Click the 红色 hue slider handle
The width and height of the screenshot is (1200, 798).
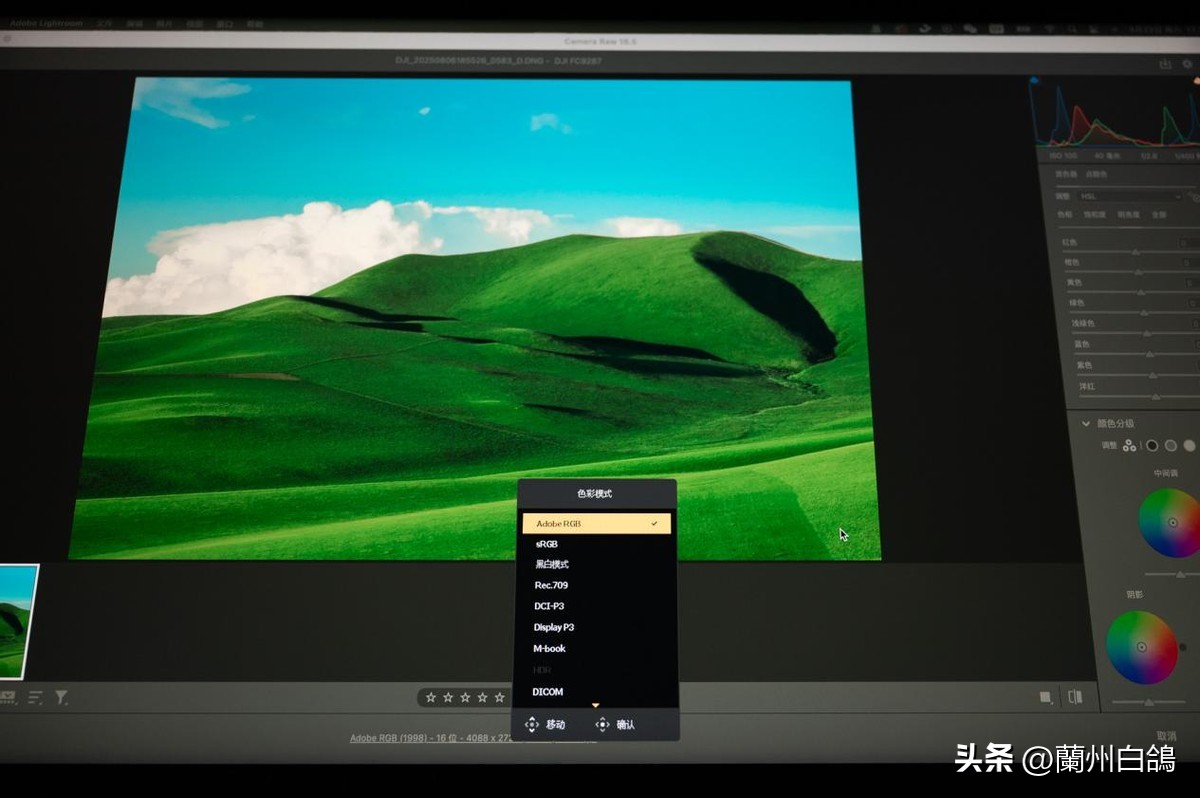pos(1136,252)
